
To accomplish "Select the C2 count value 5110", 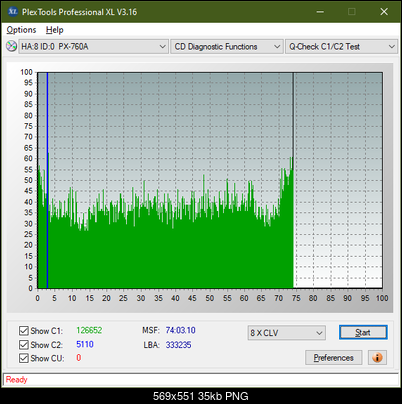I will point(85,344).
